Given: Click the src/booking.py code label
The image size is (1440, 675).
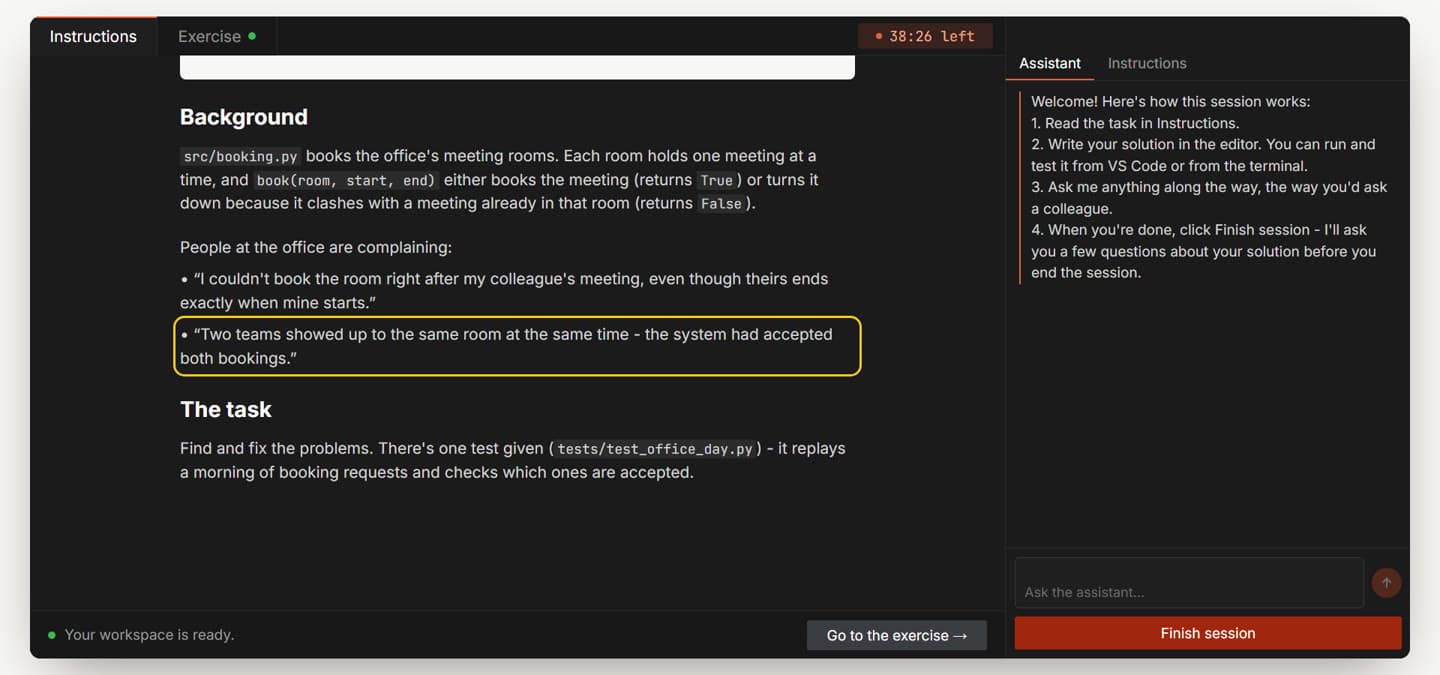Looking at the screenshot, I should click(x=240, y=157).
